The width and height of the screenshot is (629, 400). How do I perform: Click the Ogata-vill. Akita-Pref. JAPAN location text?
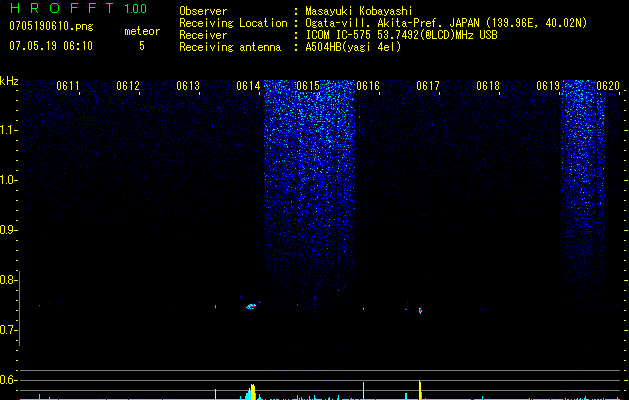pos(446,23)
